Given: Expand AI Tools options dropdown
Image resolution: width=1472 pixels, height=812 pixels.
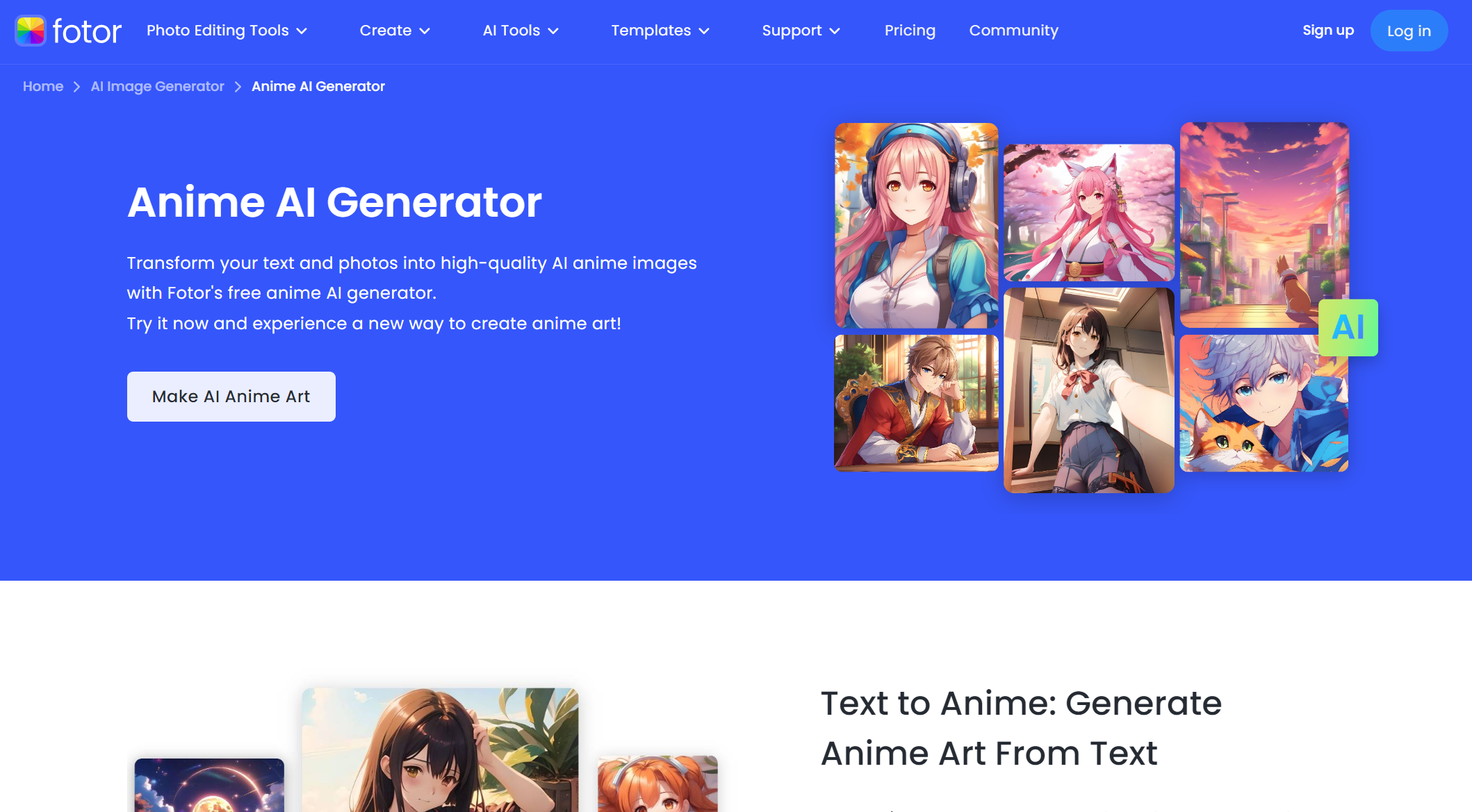Looking at the screenshot, I should pyautogui.click(x=521, y=30).
